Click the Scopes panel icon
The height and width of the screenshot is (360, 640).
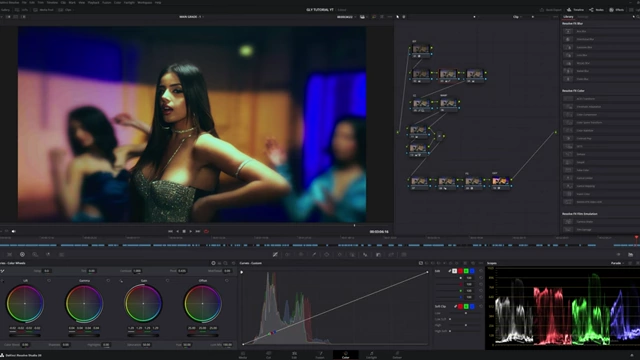pos(631,254)
